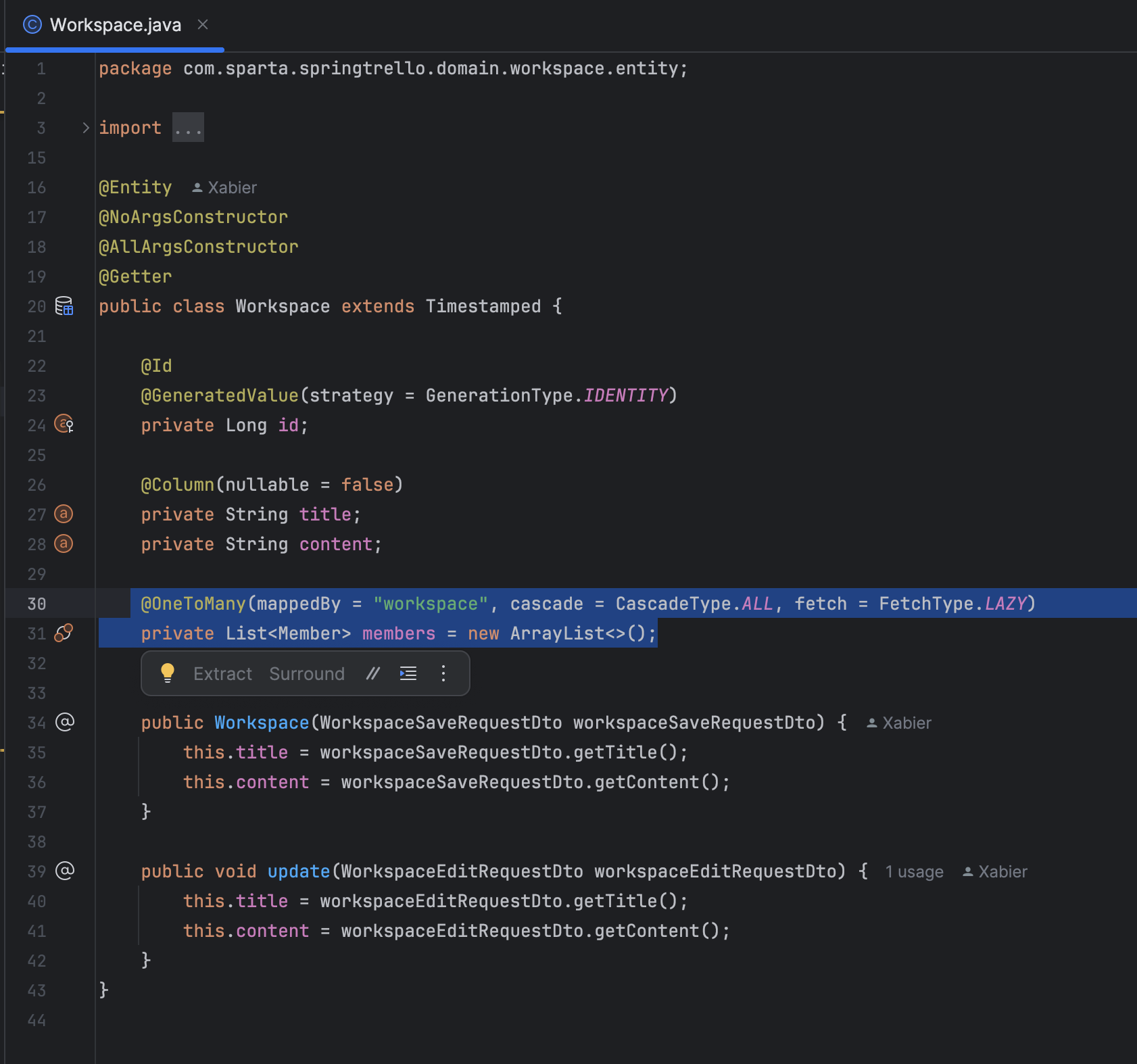Select the Workspace.java editor tab
This screenshot has width=1137, height=1064.
(x=115, y=25)
